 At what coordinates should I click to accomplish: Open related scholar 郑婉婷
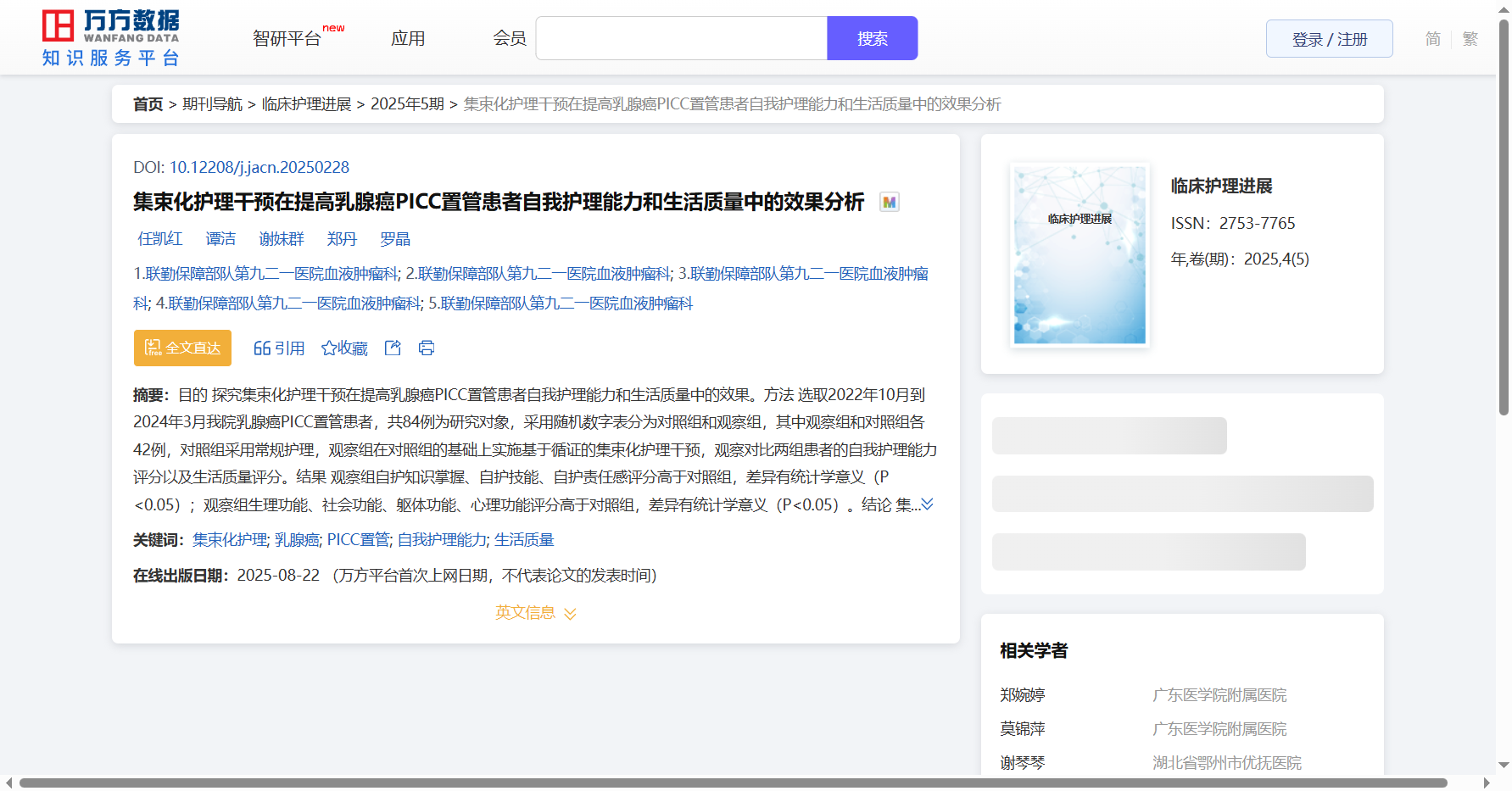coord(1022,695)
